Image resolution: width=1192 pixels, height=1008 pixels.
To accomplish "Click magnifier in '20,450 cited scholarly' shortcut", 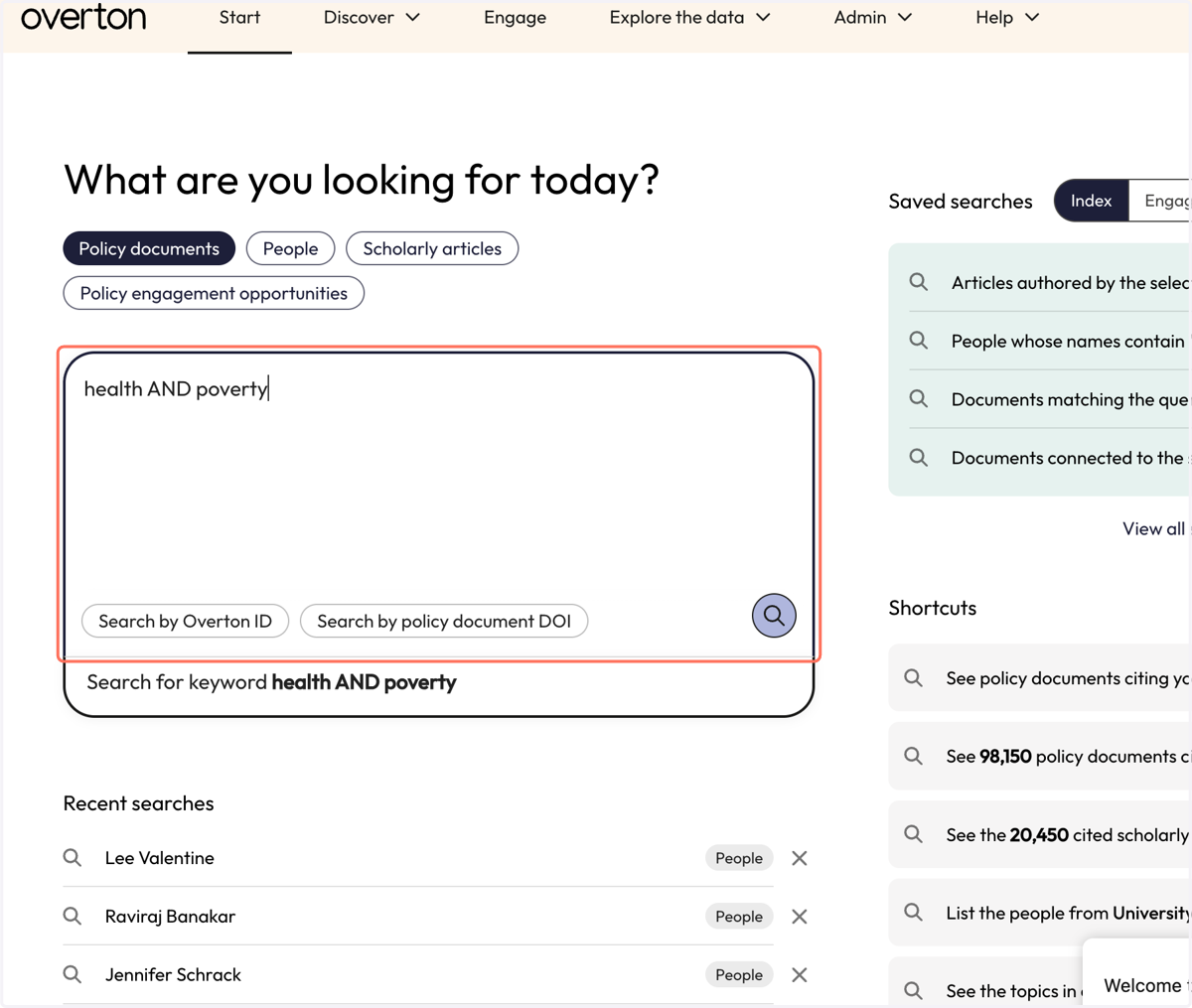I will point(914,834).
